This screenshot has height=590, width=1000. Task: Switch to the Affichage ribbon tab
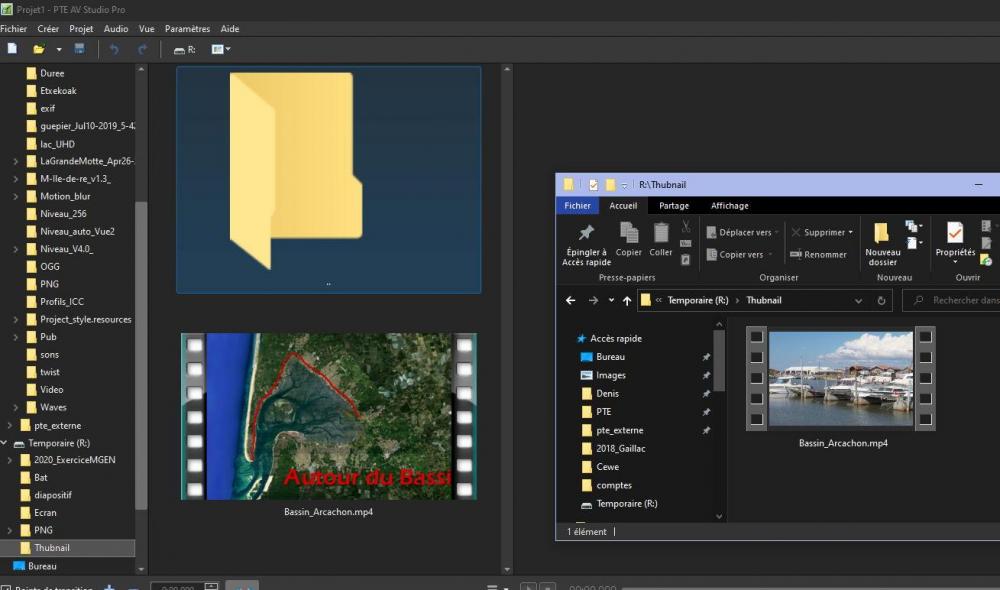(729, 206)
